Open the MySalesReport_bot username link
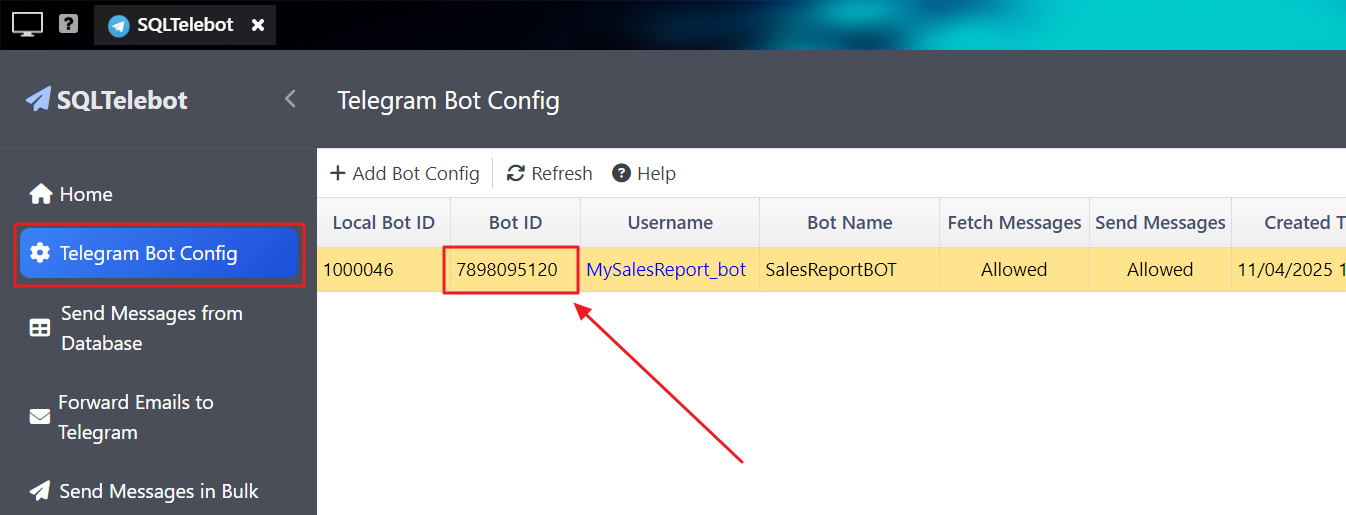The height and width of the screenshot is (515, 1346). 666,270
